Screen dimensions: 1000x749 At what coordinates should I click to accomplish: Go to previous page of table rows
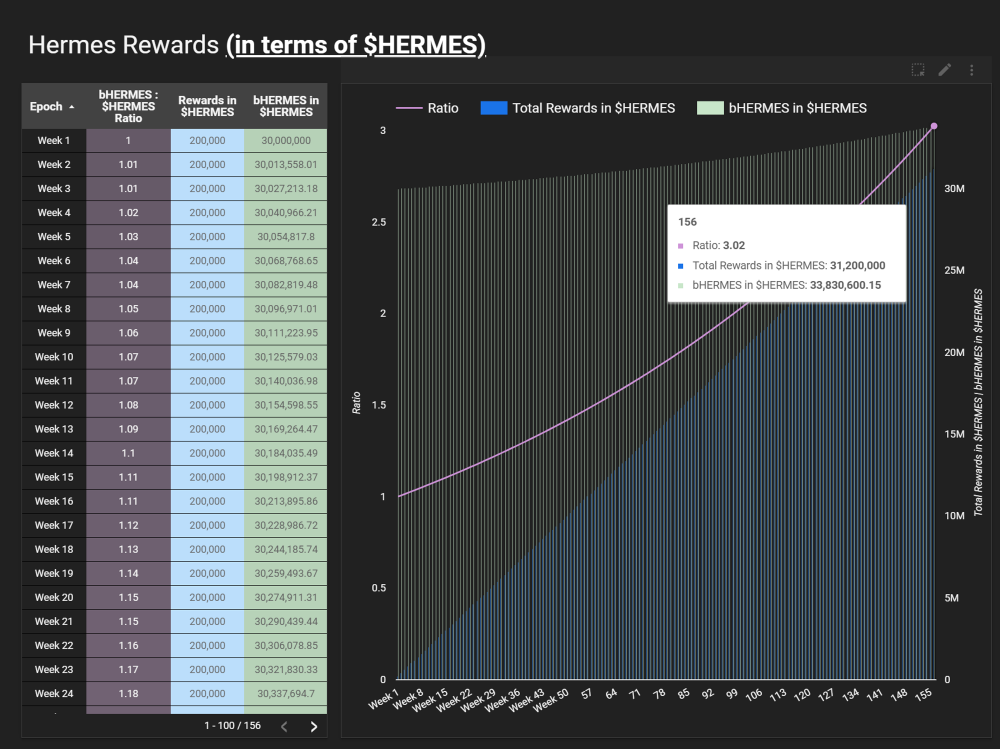[284, 726]
